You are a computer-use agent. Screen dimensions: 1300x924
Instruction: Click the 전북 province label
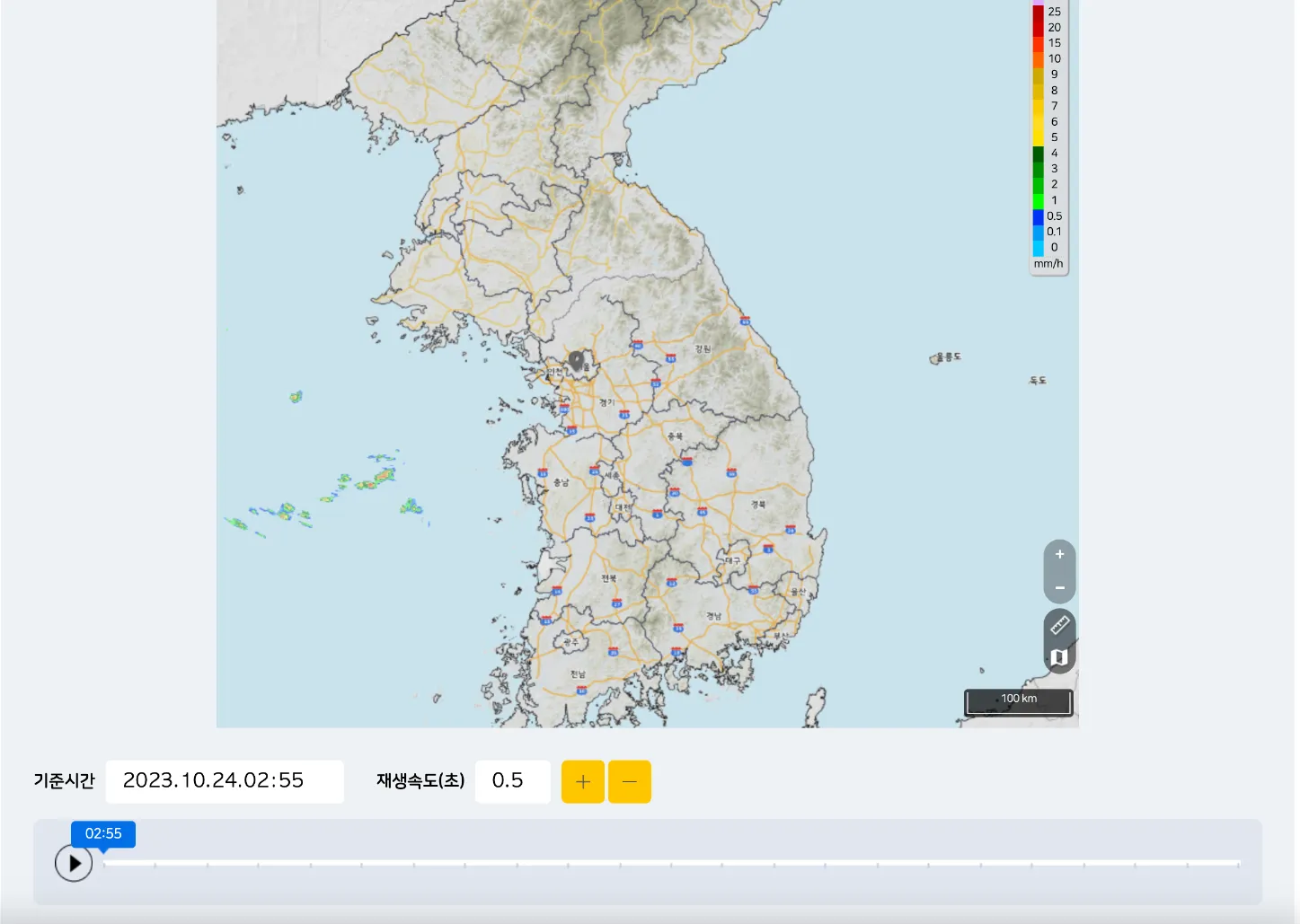609,578
